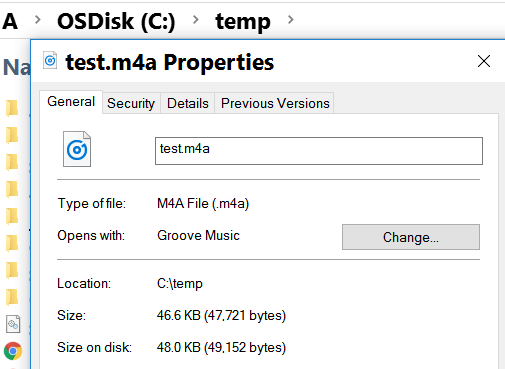Image resolution: width=505 pixels, height=369 pixels.
Task: Select the bottom folder icon above settings file
Action: (12, 297)
